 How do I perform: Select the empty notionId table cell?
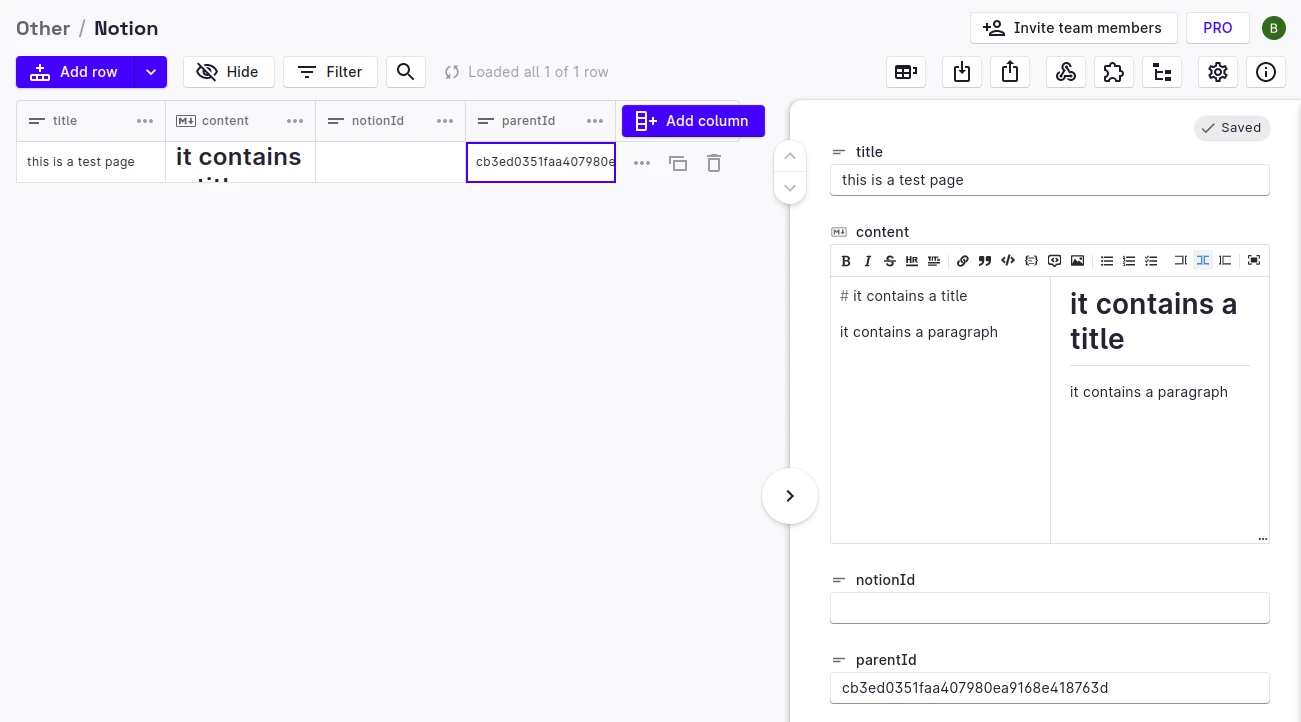[x=391, y=162]
